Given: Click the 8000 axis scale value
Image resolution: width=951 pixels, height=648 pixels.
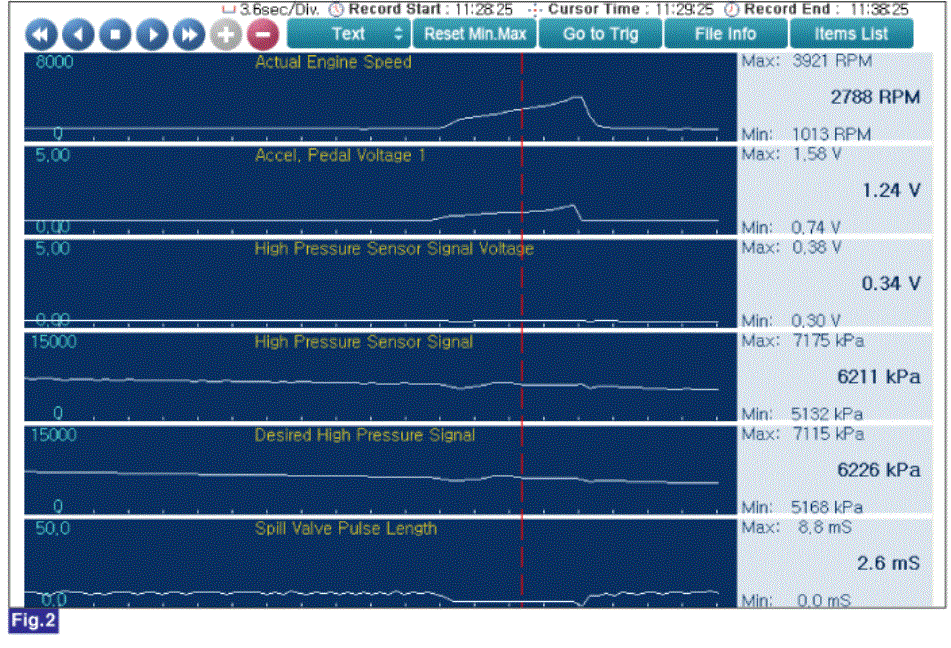Looking at the screenshot, I should [x=55, y=62].
